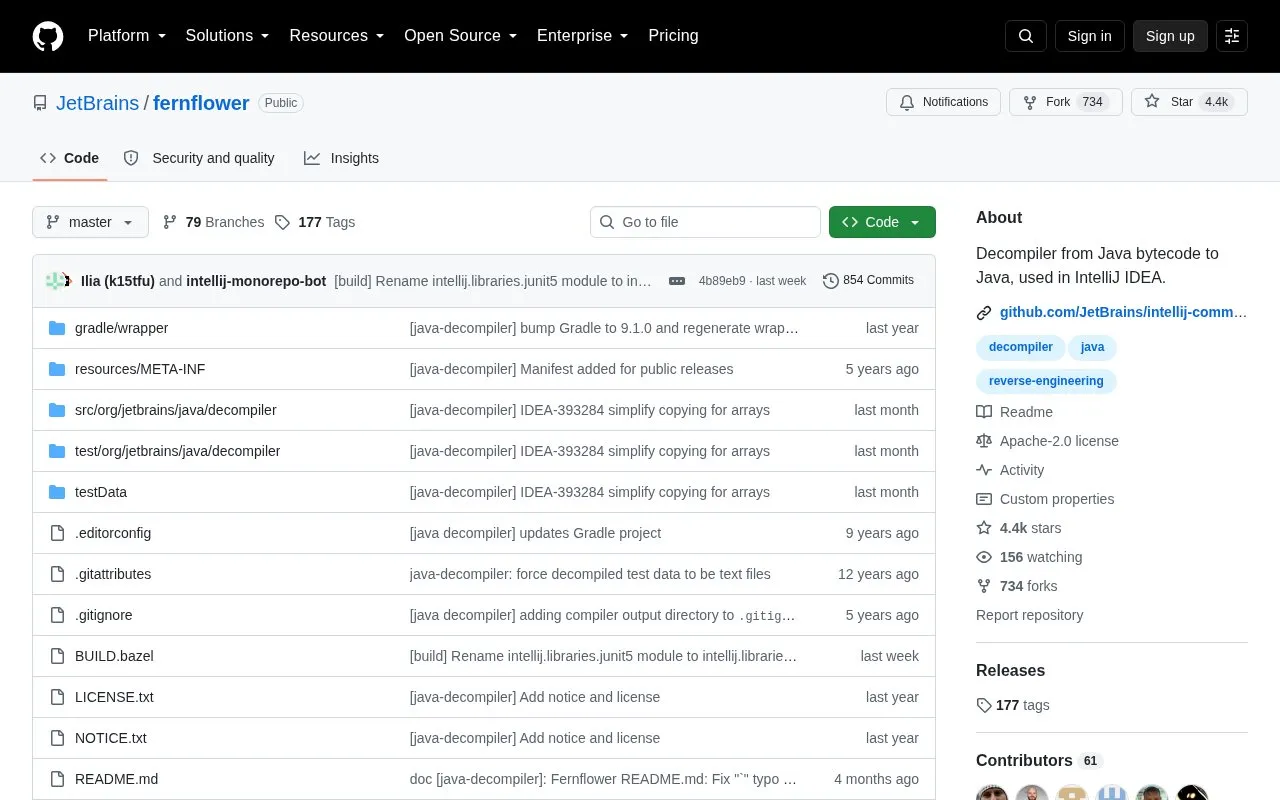The height and width of the screenshot is (800, 1280).
Task: Click the commit details ellipsis icon
Action: [677, 281]
